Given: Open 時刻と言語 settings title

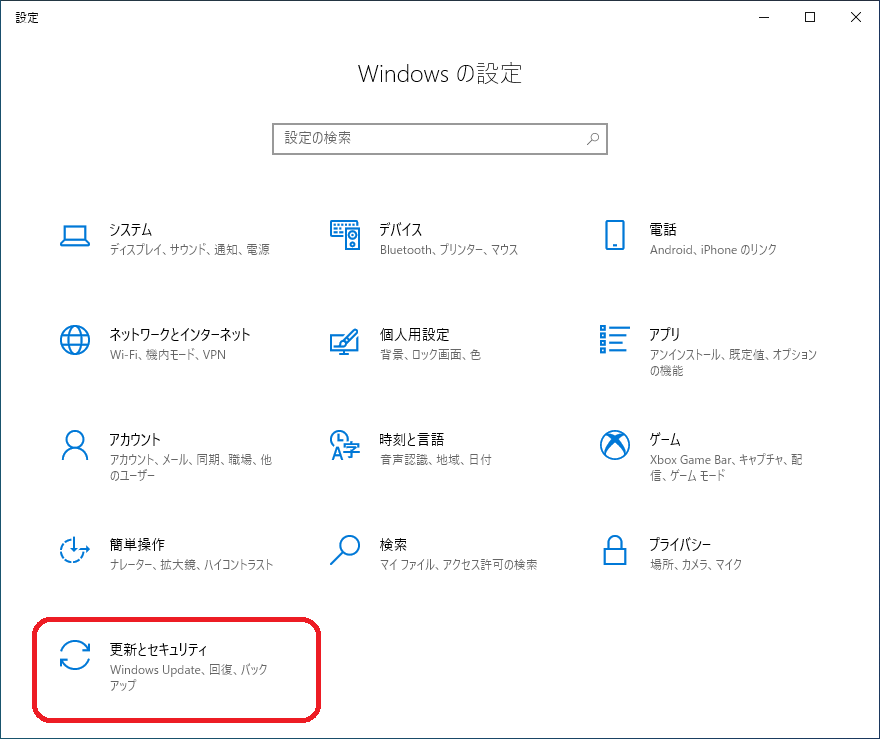Looking at the screenshot, I should [x=411, y=439].
